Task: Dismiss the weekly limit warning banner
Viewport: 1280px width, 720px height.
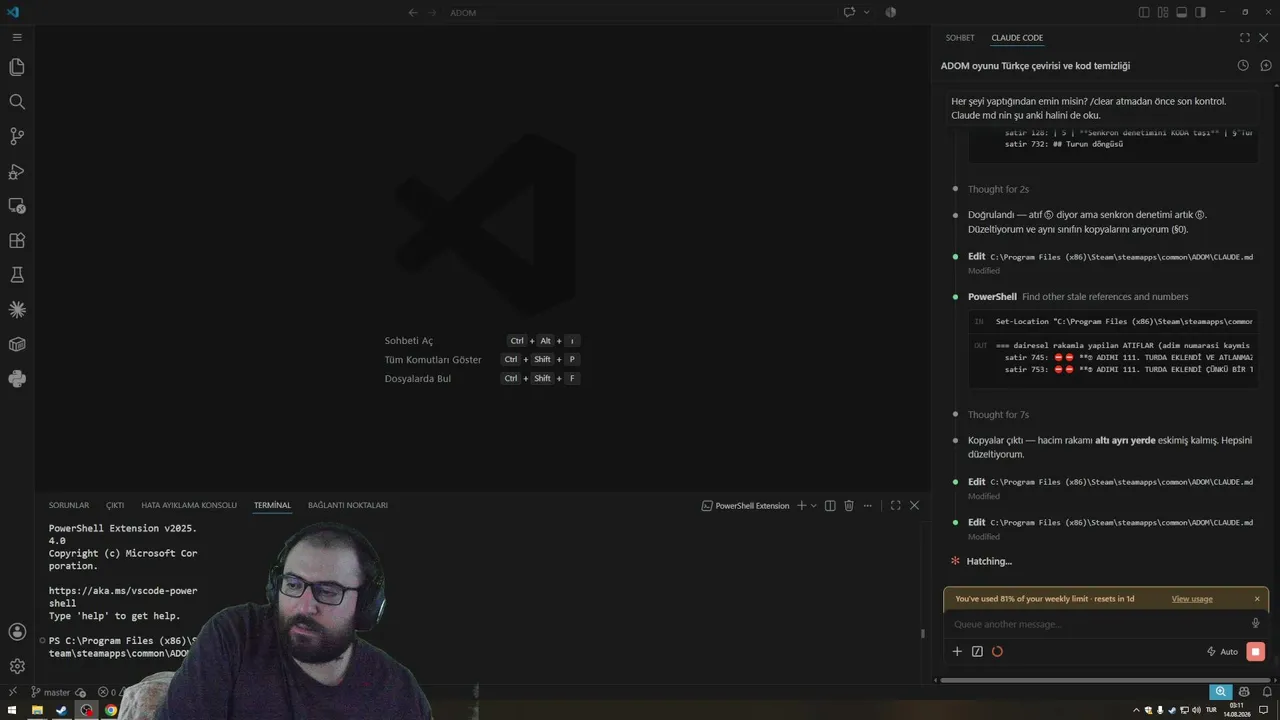Action: 1257,599
